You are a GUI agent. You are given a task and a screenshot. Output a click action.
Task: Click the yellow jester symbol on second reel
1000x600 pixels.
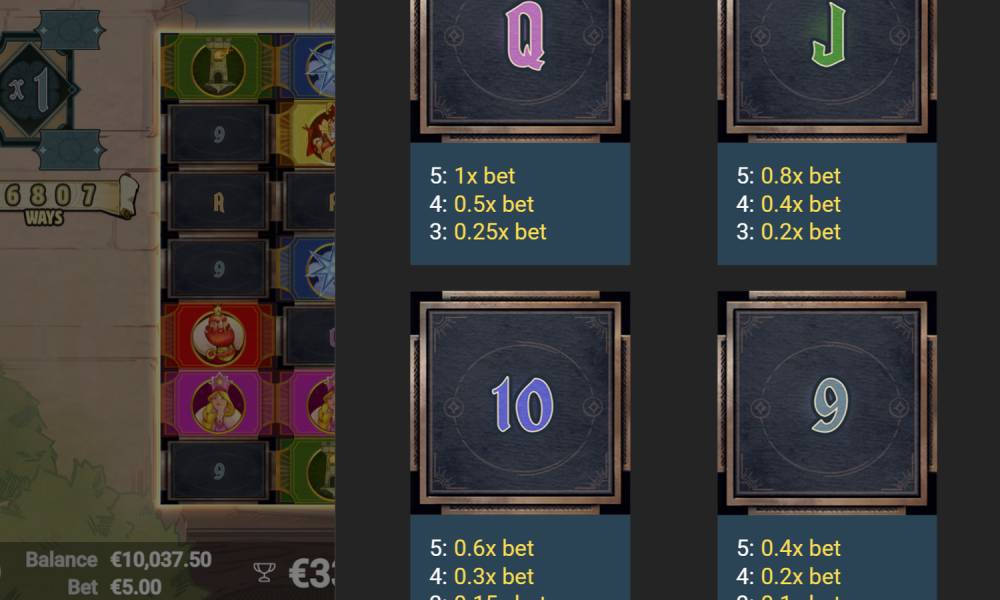(x=307, y=135)
